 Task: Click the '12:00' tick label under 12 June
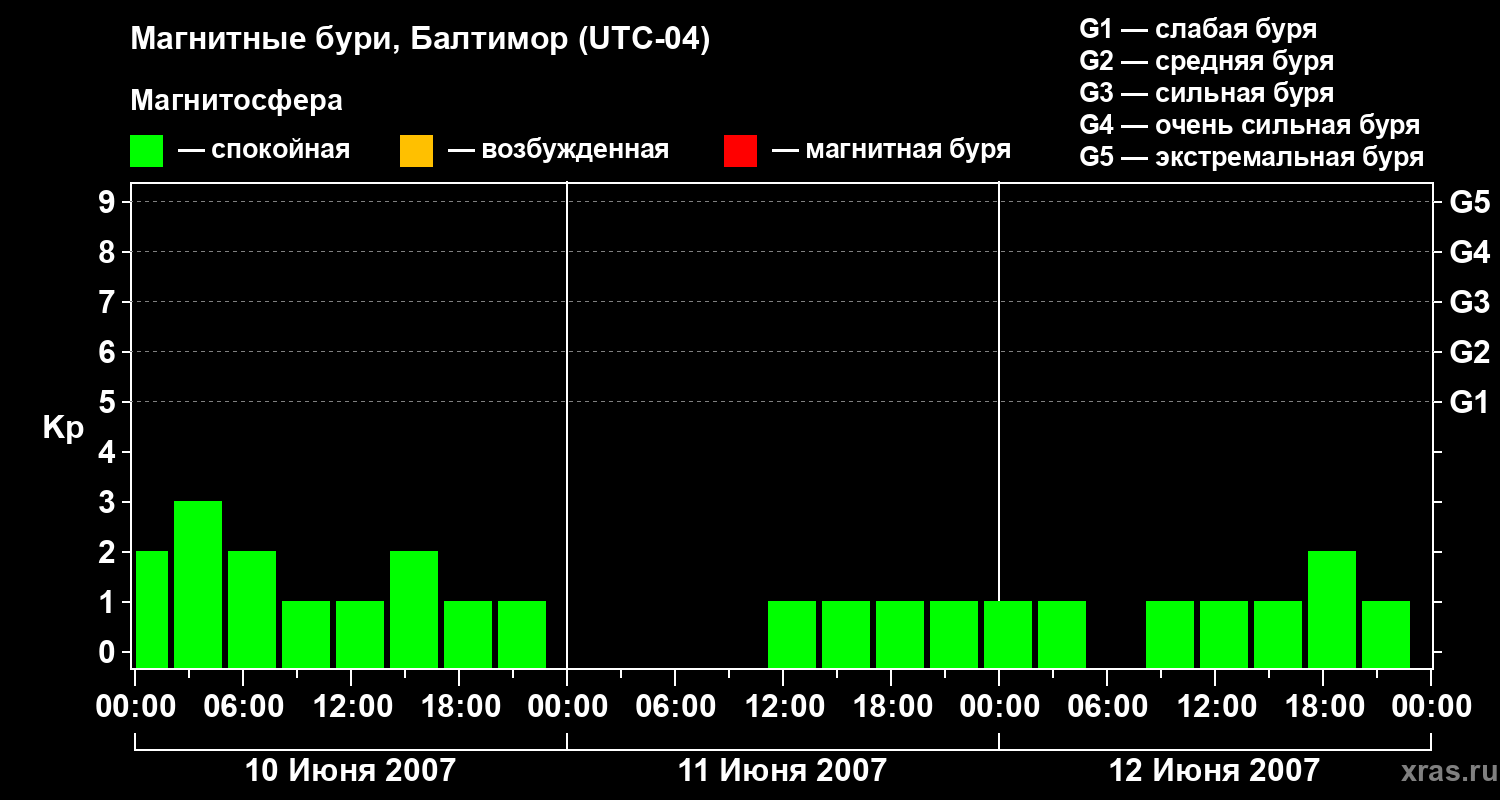click(1215, 707)
